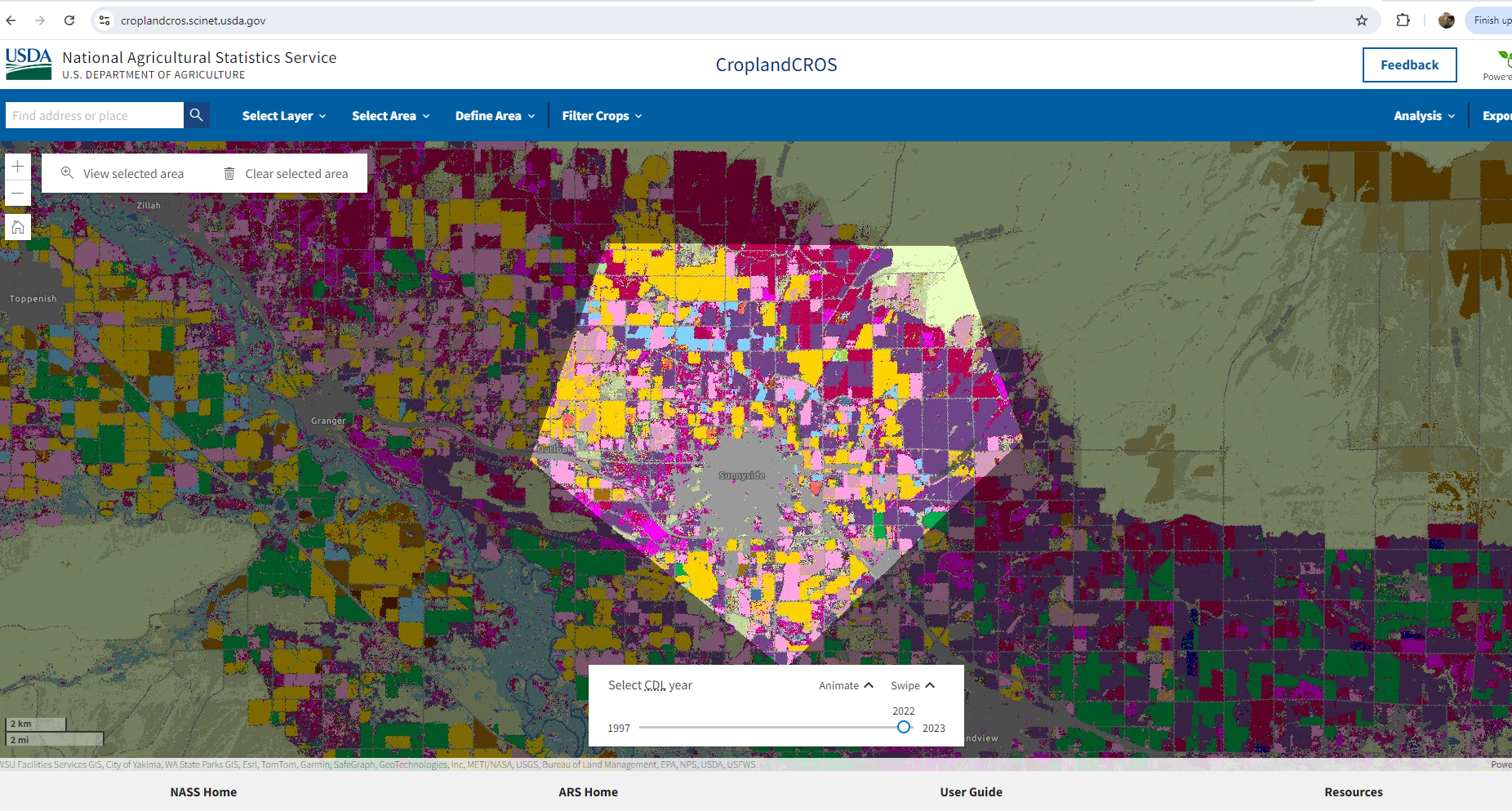
Task: Click the Feedback button
Action: [x=1409, y=65]
